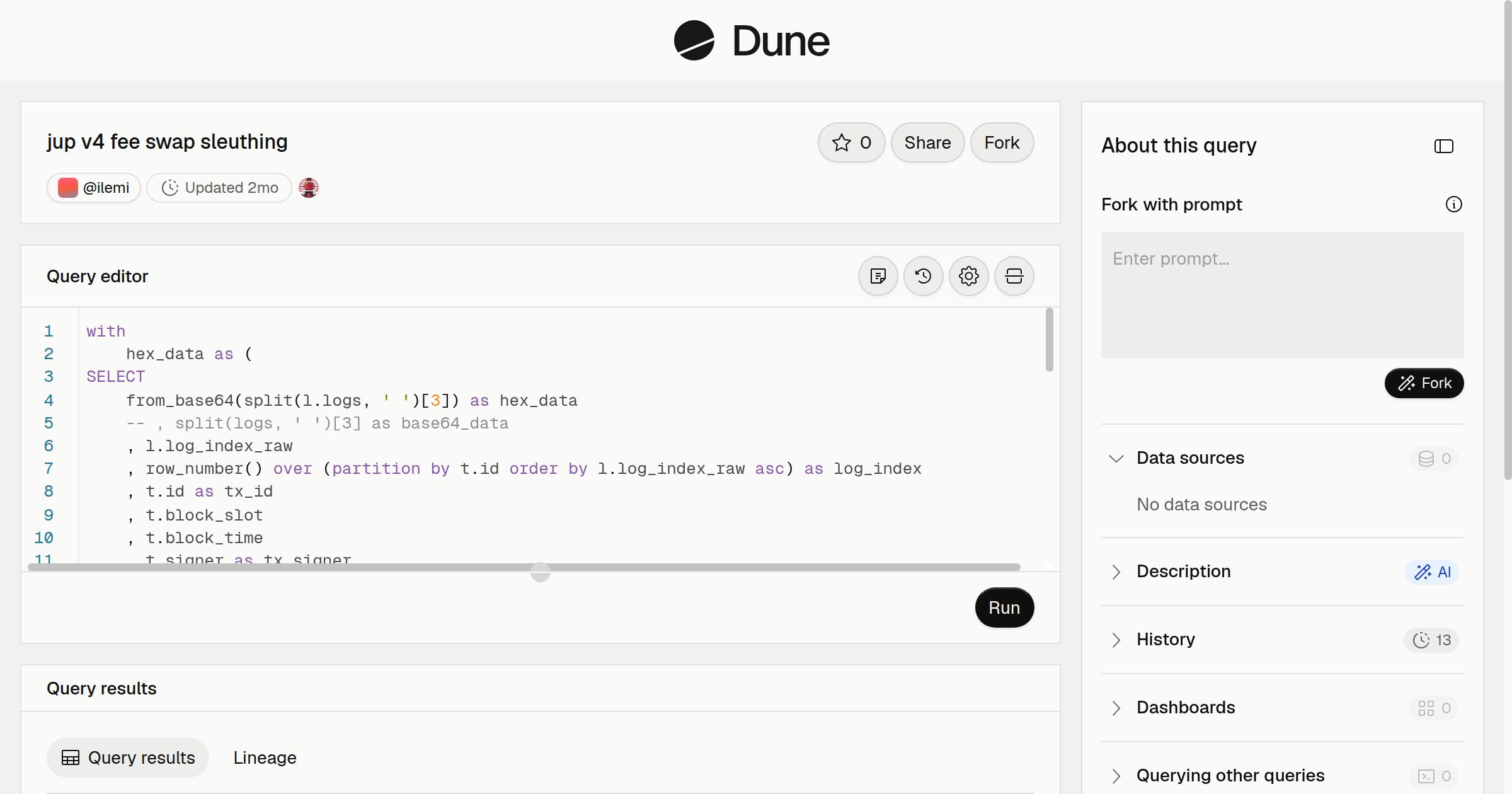Click the page vertical scrollbar on the right edge

[x=1507, y=239]
